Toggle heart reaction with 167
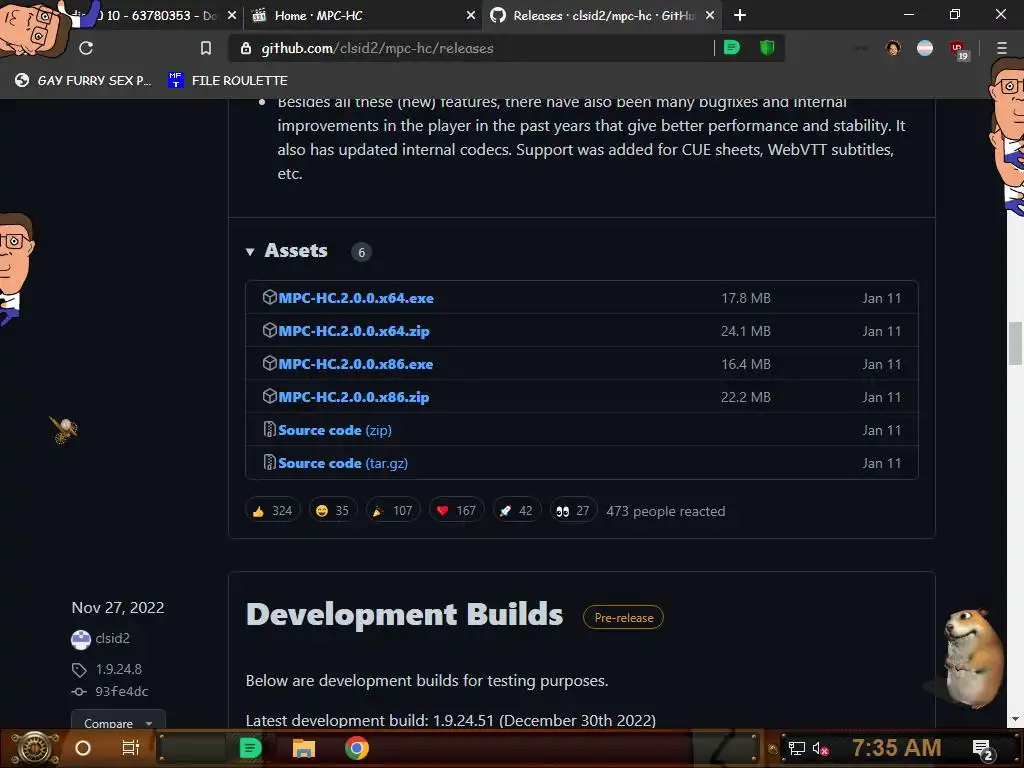The width and height of the screenshot is (1024, 768). (456, 511)
